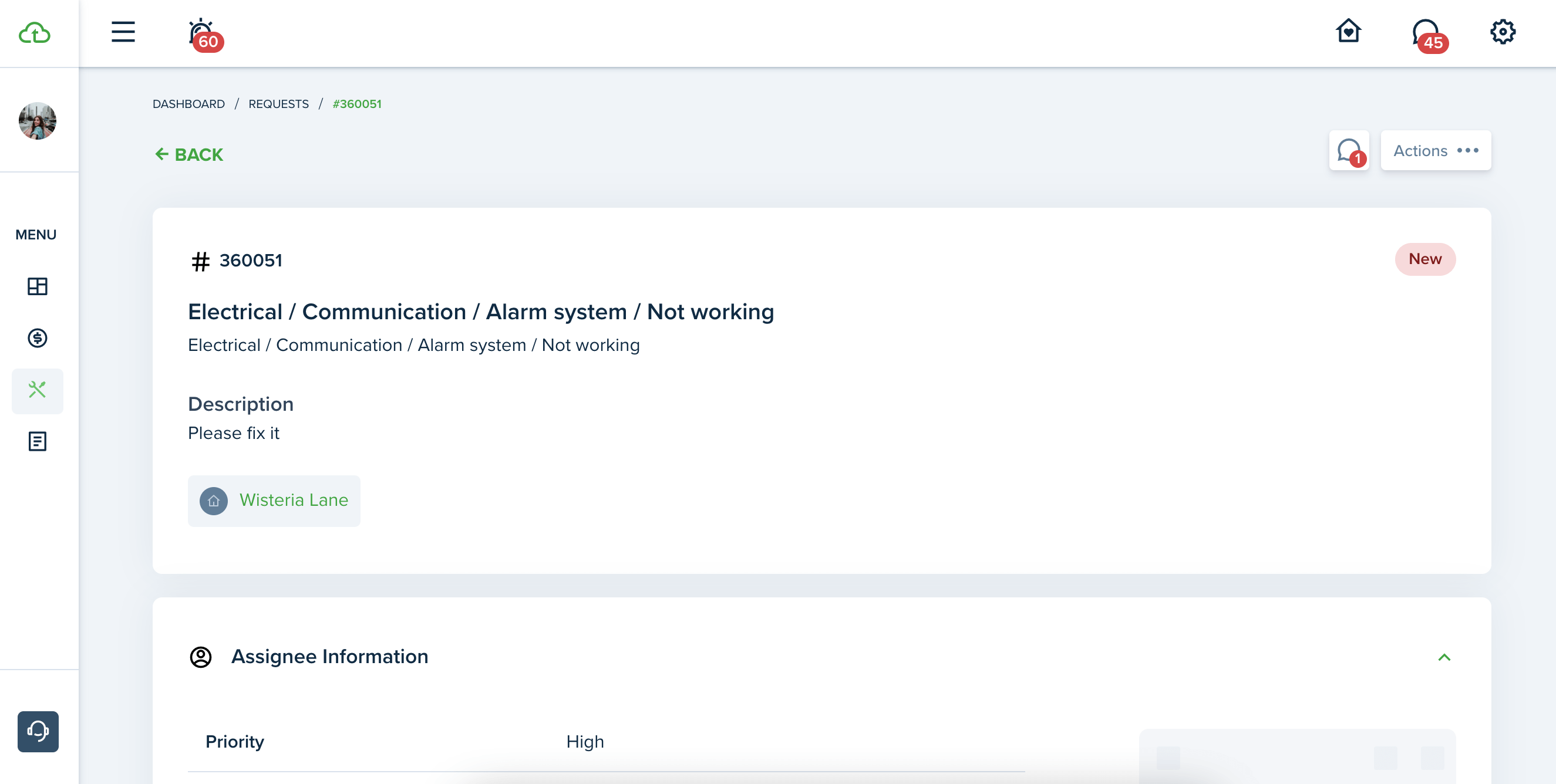
Task: Open settings gear icon
Action: [x=1503, y=32]
